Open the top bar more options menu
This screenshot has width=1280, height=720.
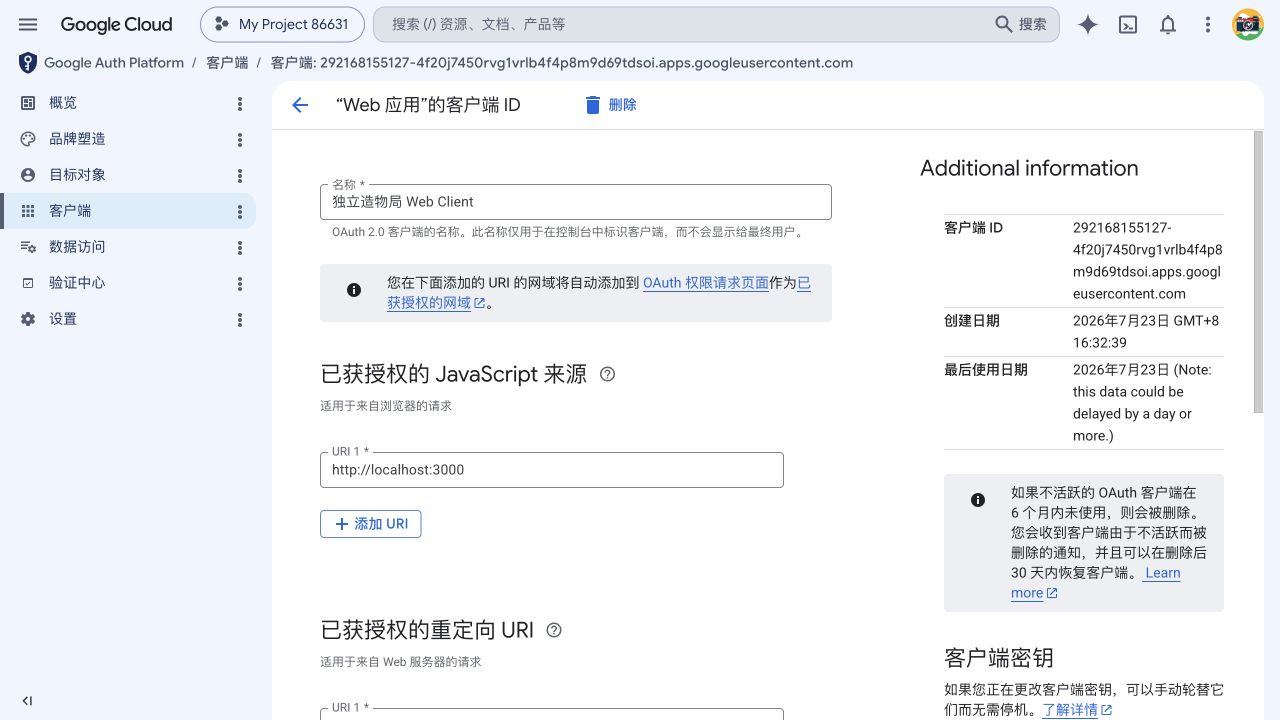tap(1208, 25)
